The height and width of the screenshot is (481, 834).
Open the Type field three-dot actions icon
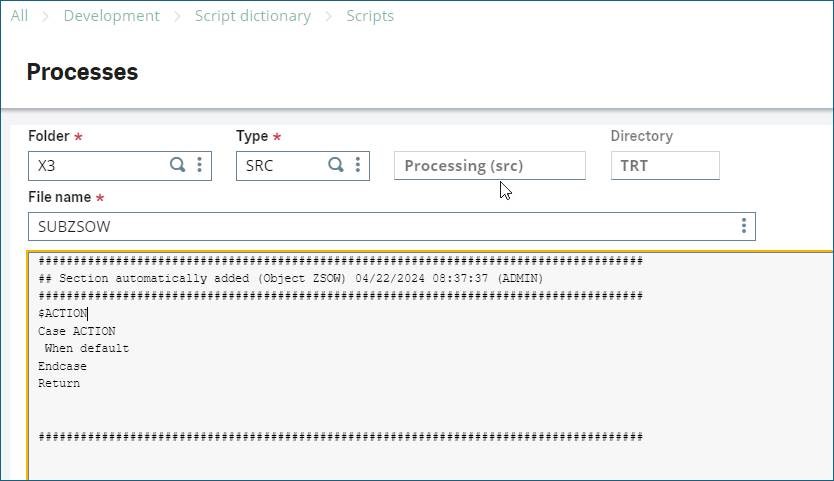357,165
